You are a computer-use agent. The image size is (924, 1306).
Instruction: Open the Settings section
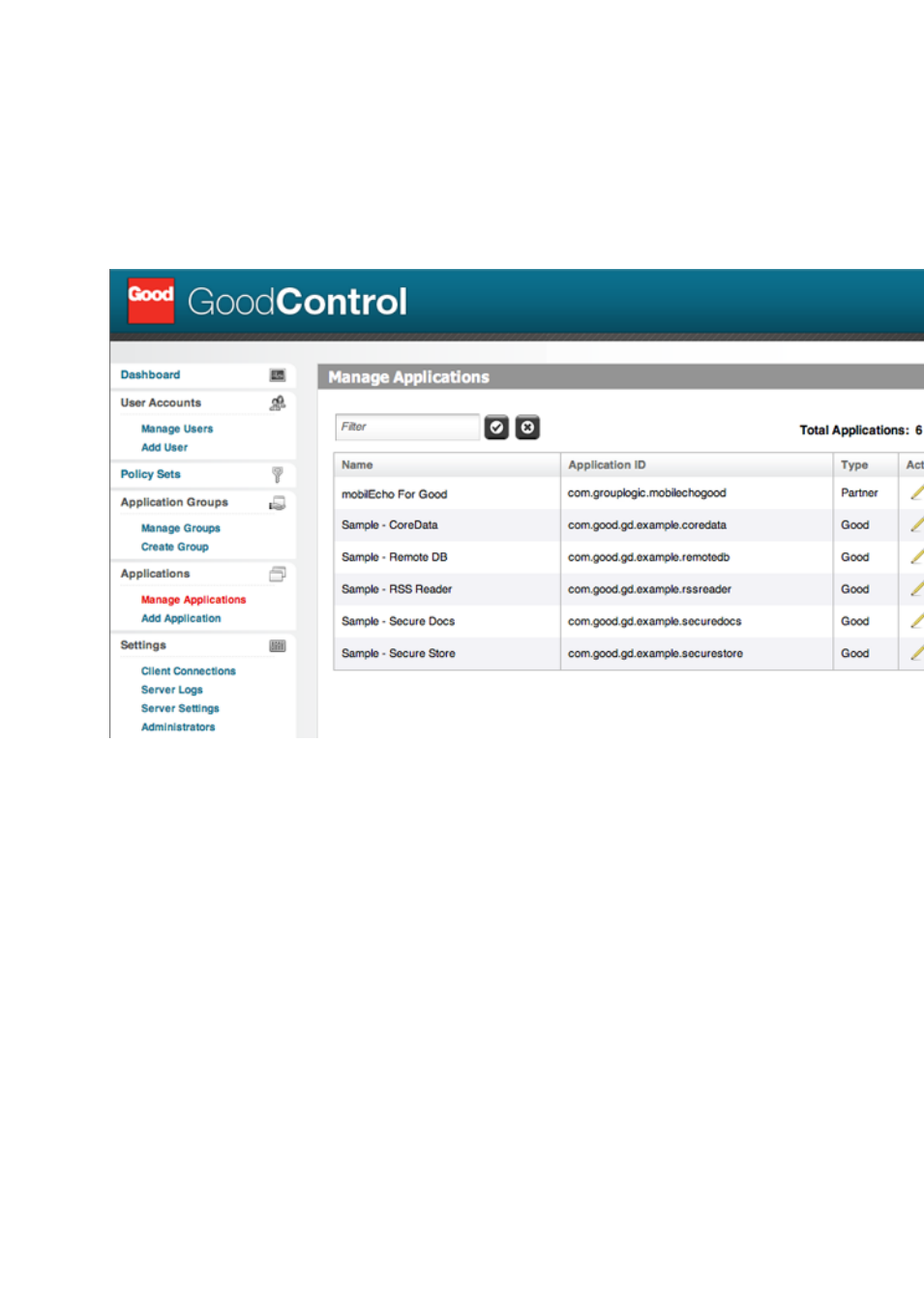(143, 646)
